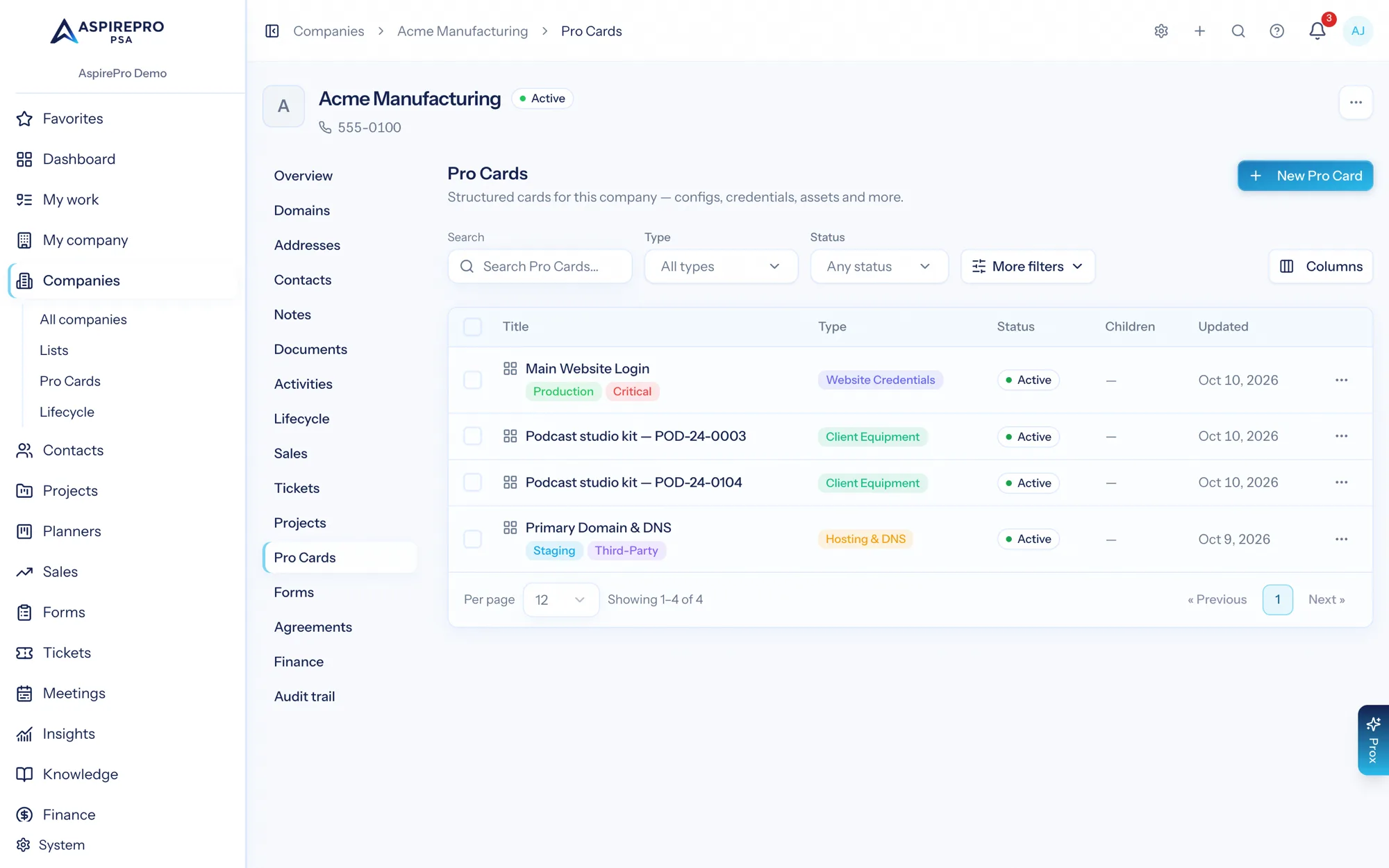The width and height of the screenshot is (1389, 868).
Task: Open company more-options ellipsis button
Action: click(x=1356, y=102)
